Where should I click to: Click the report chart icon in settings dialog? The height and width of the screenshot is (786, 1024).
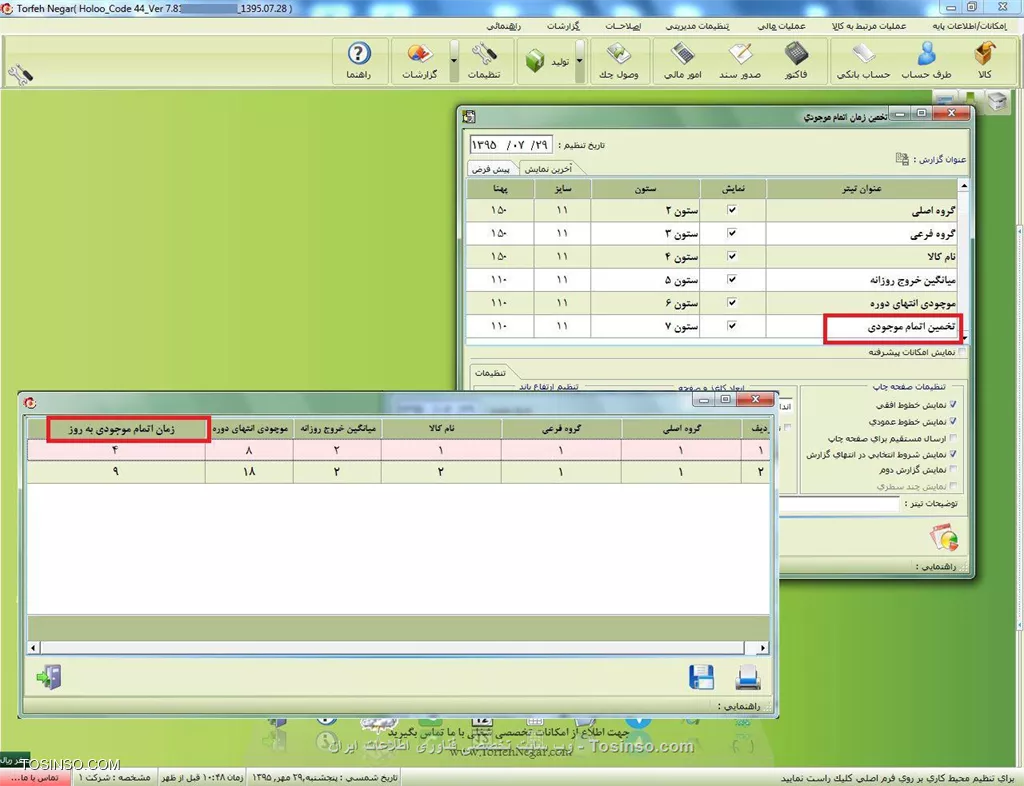point(944,537)
